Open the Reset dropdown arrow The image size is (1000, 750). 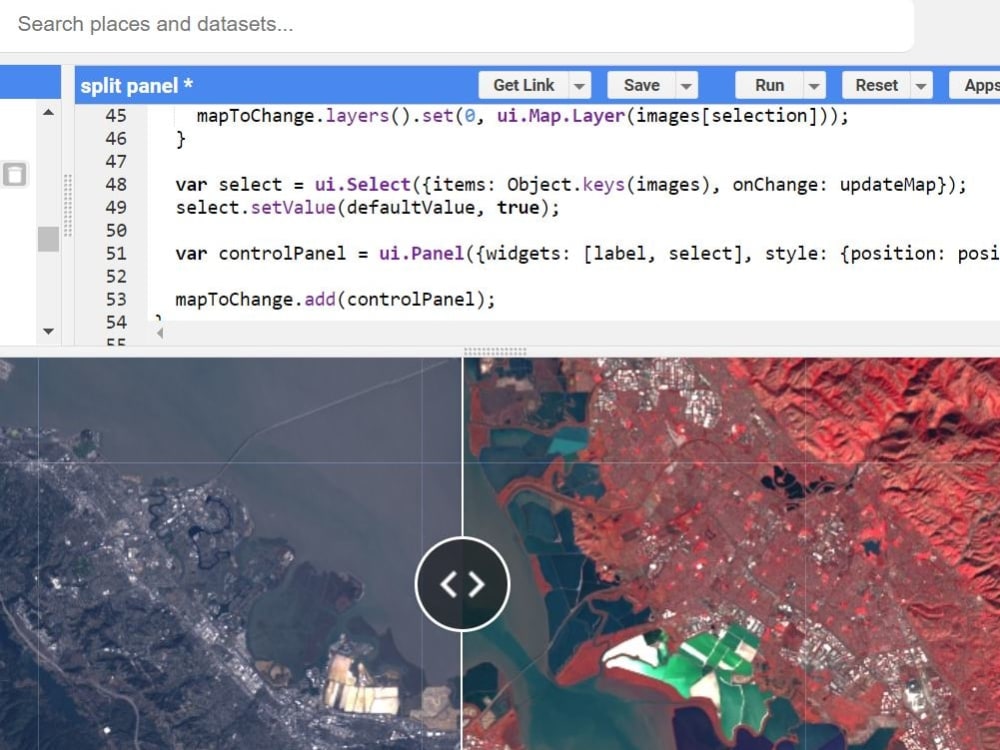click(920, 85)
